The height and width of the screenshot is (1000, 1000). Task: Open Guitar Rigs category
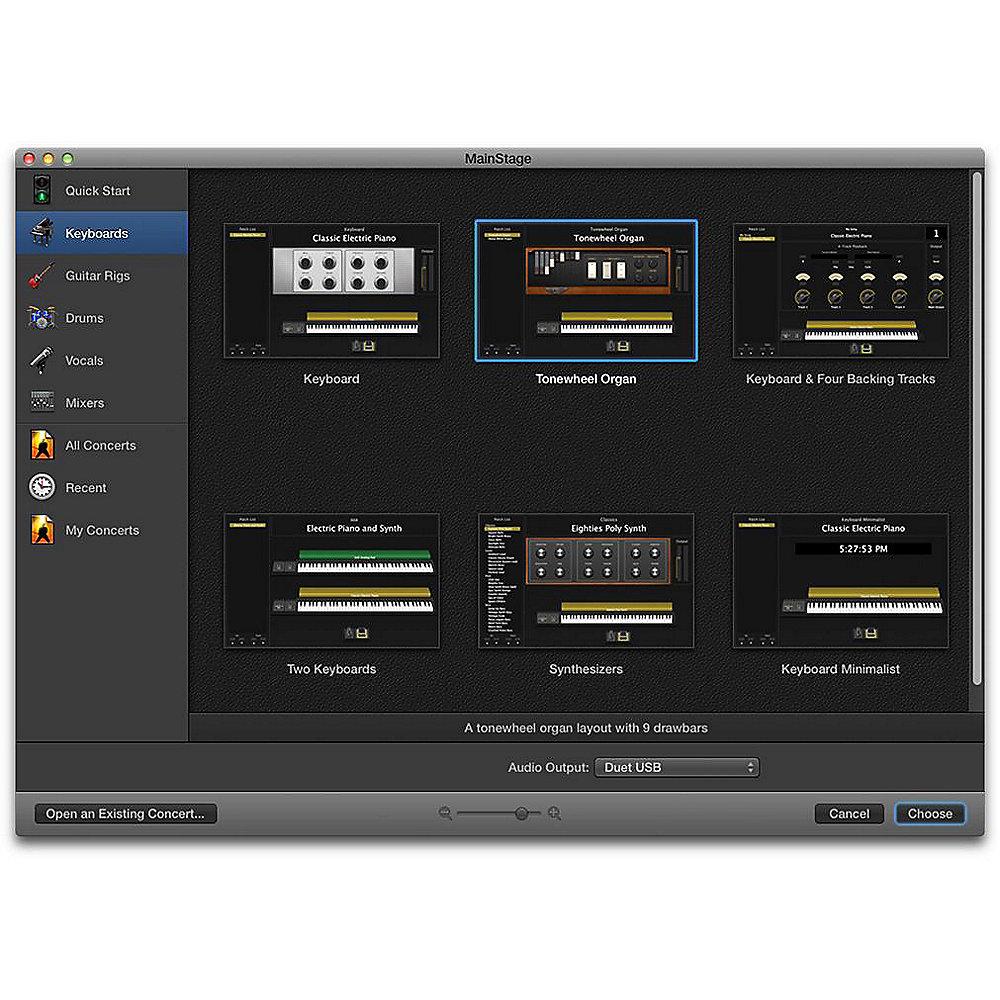102,276
